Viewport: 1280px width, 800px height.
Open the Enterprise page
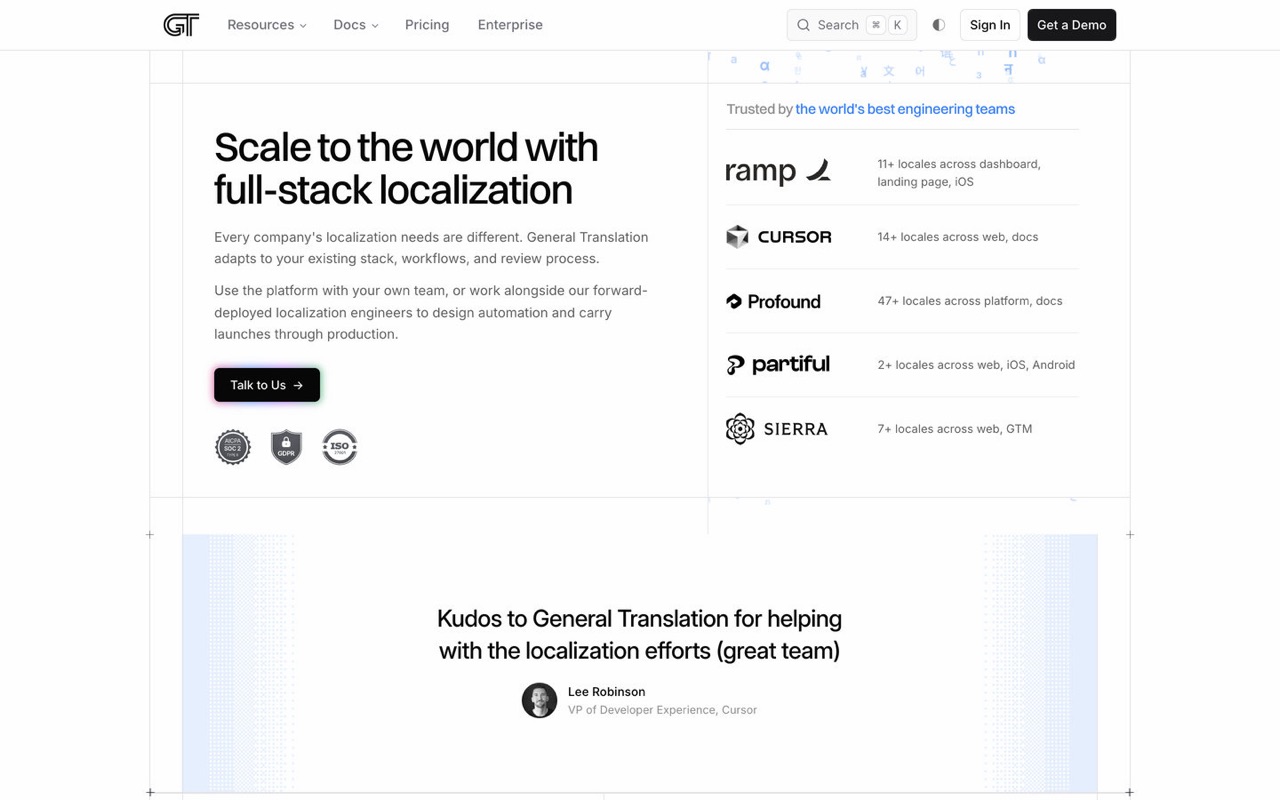(x=510, y=25)
